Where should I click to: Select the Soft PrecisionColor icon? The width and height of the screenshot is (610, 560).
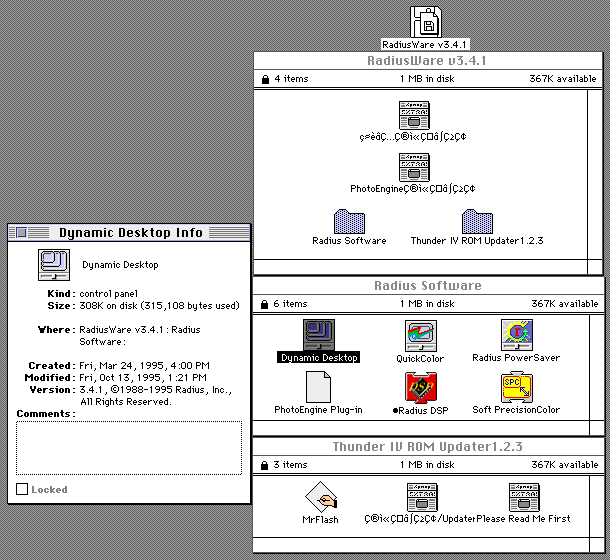coord(517,387)
